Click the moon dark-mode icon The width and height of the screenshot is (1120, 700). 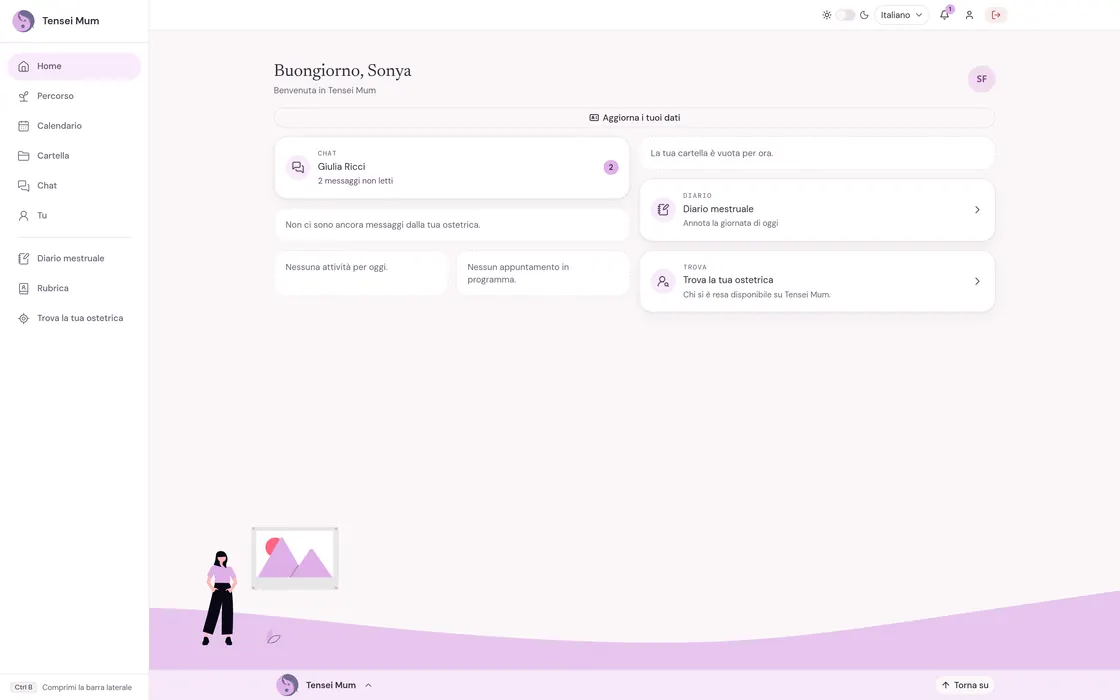coord(864,15)
